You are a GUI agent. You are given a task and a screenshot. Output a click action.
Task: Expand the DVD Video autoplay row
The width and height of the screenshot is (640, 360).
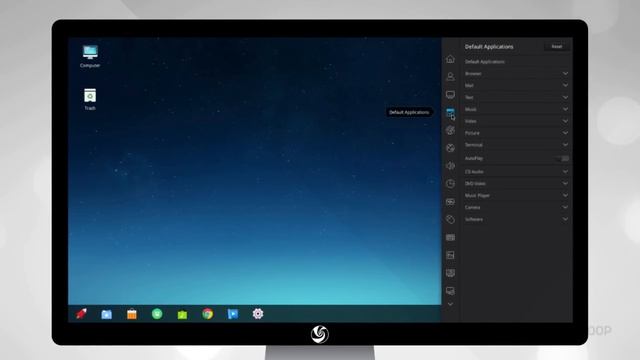[x=516, y=183]
